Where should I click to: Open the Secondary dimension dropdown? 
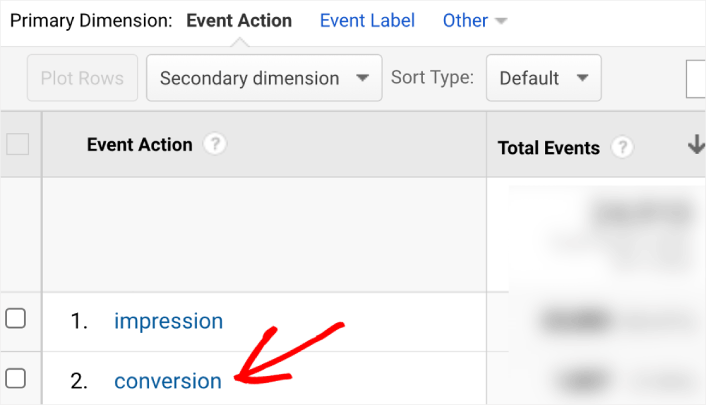[264, 78]
